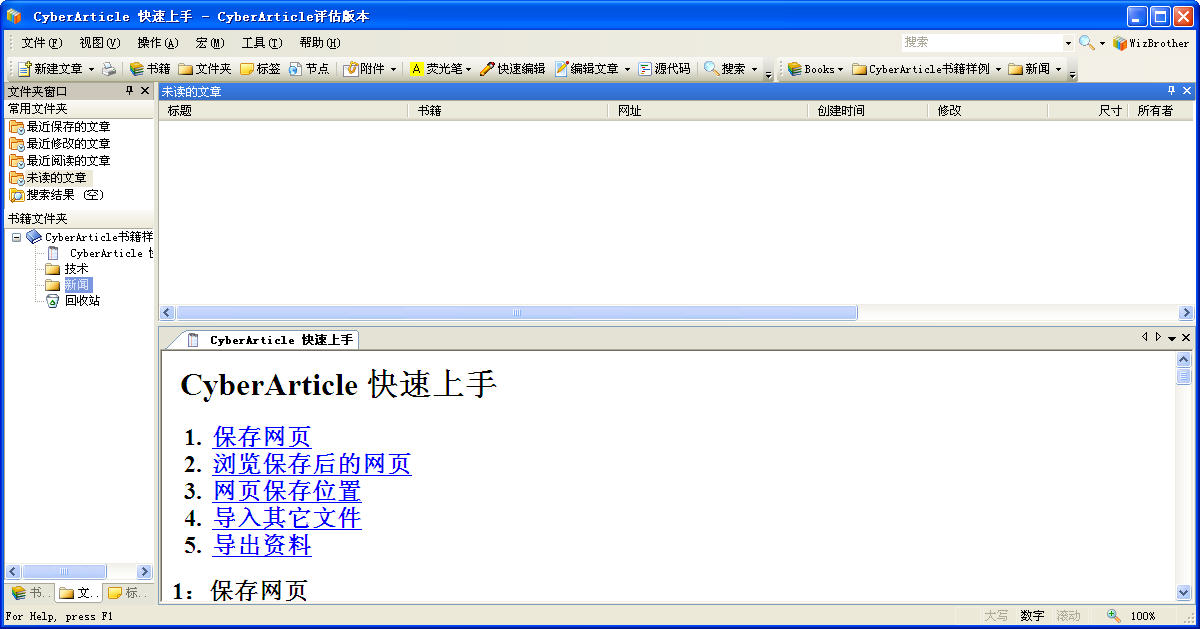Select the CyberArticle article node in tree
The image size is (1200, 629).
99,253
